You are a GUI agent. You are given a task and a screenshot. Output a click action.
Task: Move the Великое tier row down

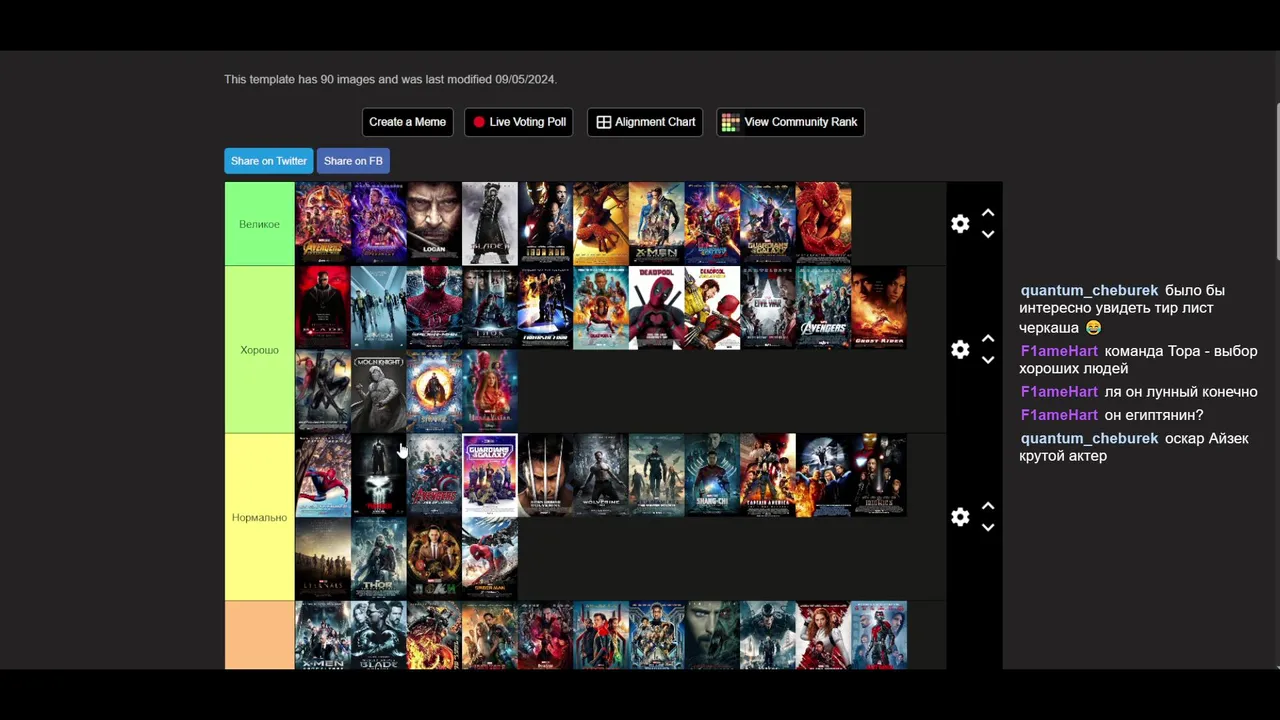(988, 235)
